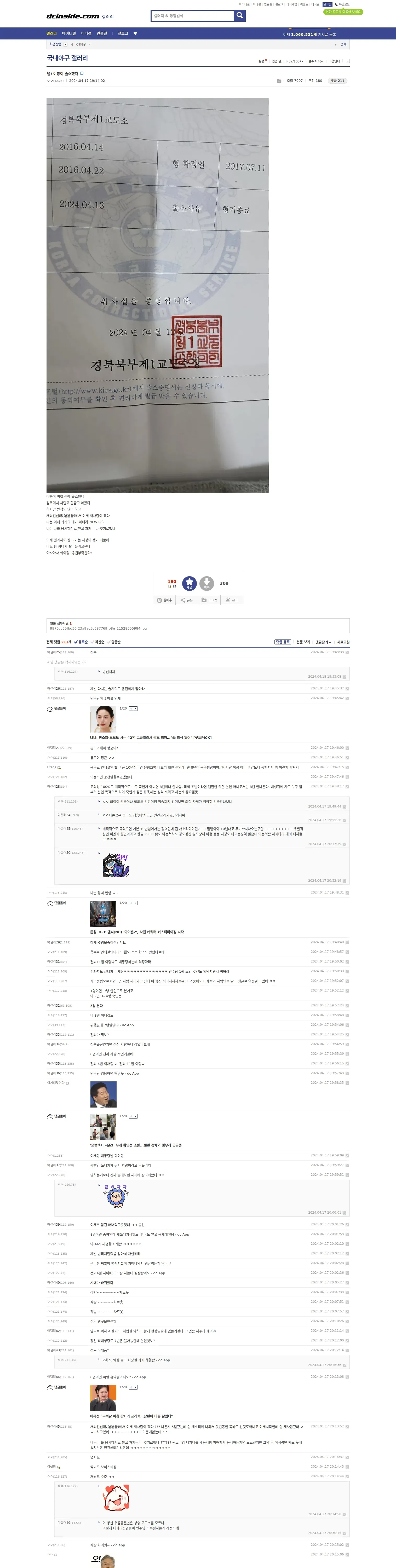Sort comments by 최신순
Screen dimensions: 396x1568
tap(97, 642)
